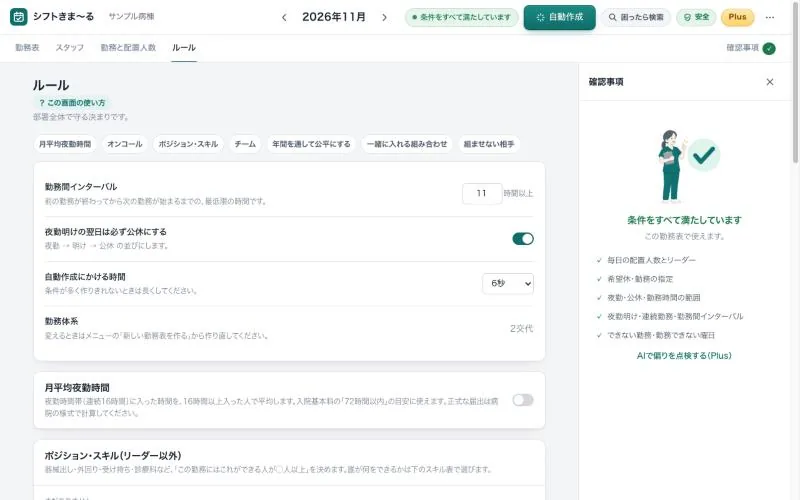Jump to 年間を通して公平にする chip
Image resolution: width=800 pixels, height=500 pixels.
pyautogui.click(x=311, y=144)
